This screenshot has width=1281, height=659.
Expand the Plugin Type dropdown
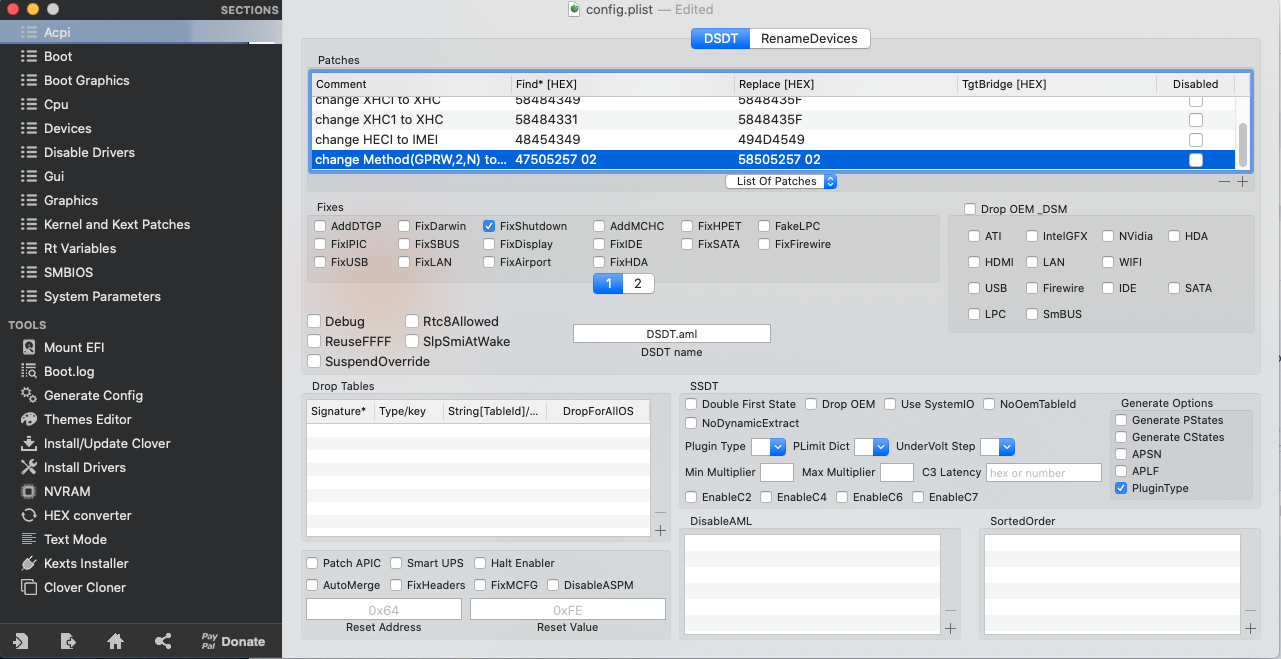point(768,446)
